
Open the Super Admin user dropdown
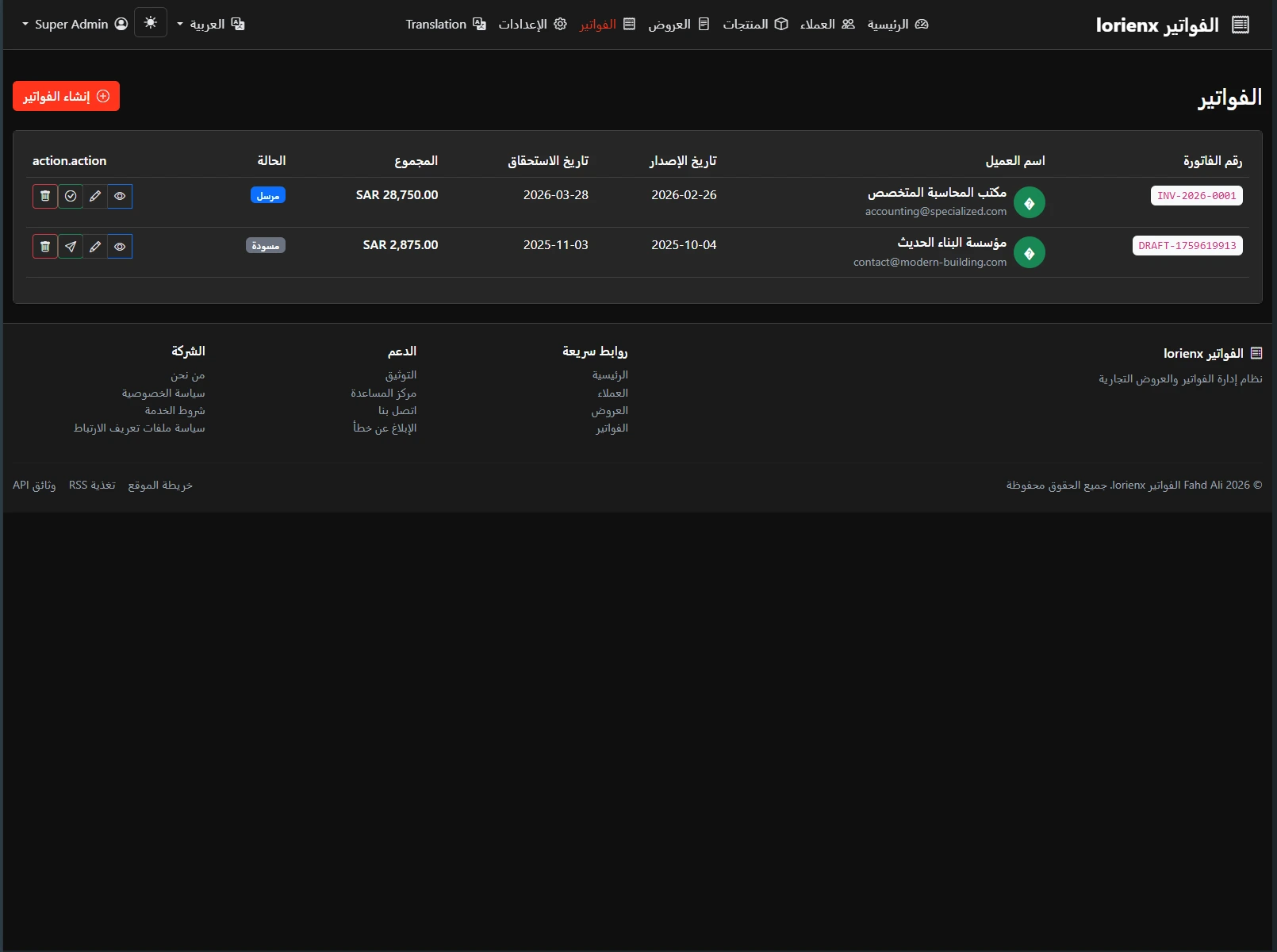(75, 24)
